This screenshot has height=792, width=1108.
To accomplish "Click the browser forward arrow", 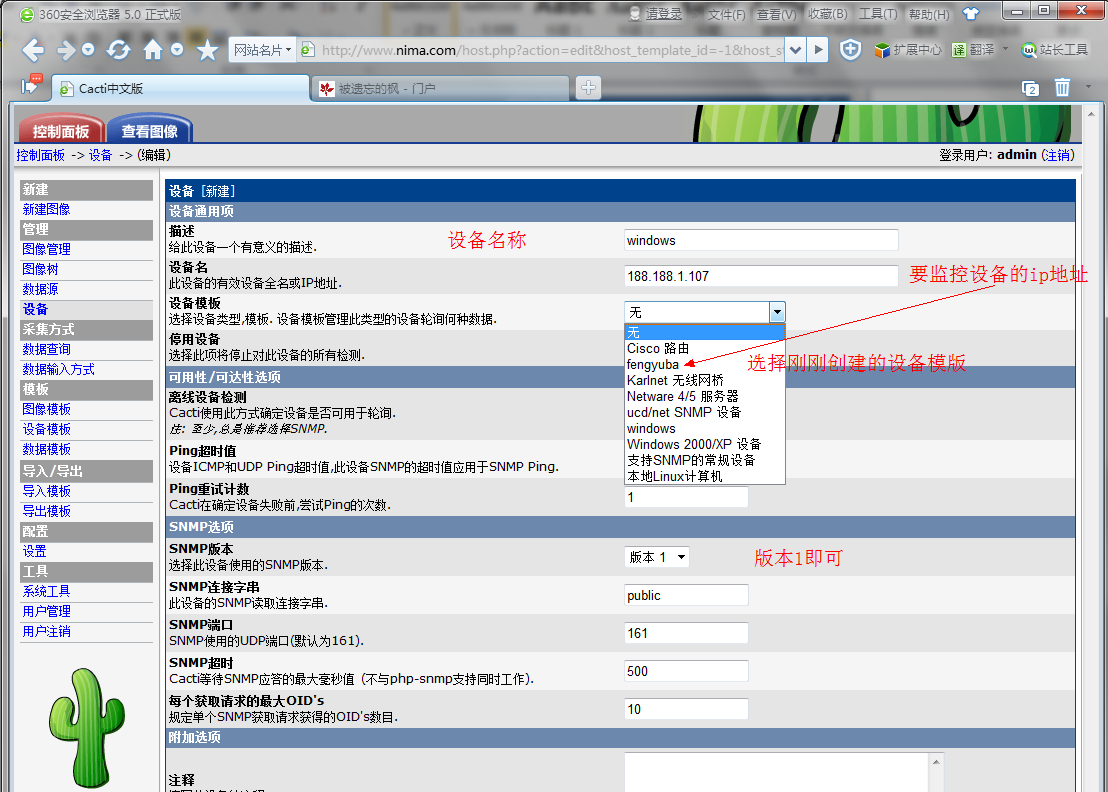I will pos(66,50).
